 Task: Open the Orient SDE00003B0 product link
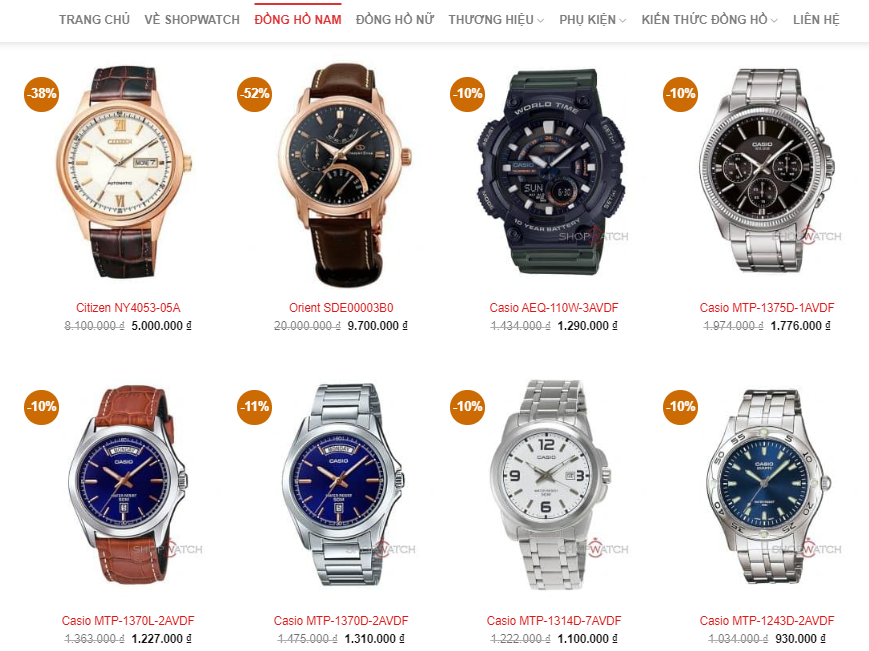click(x=341, y=307)
